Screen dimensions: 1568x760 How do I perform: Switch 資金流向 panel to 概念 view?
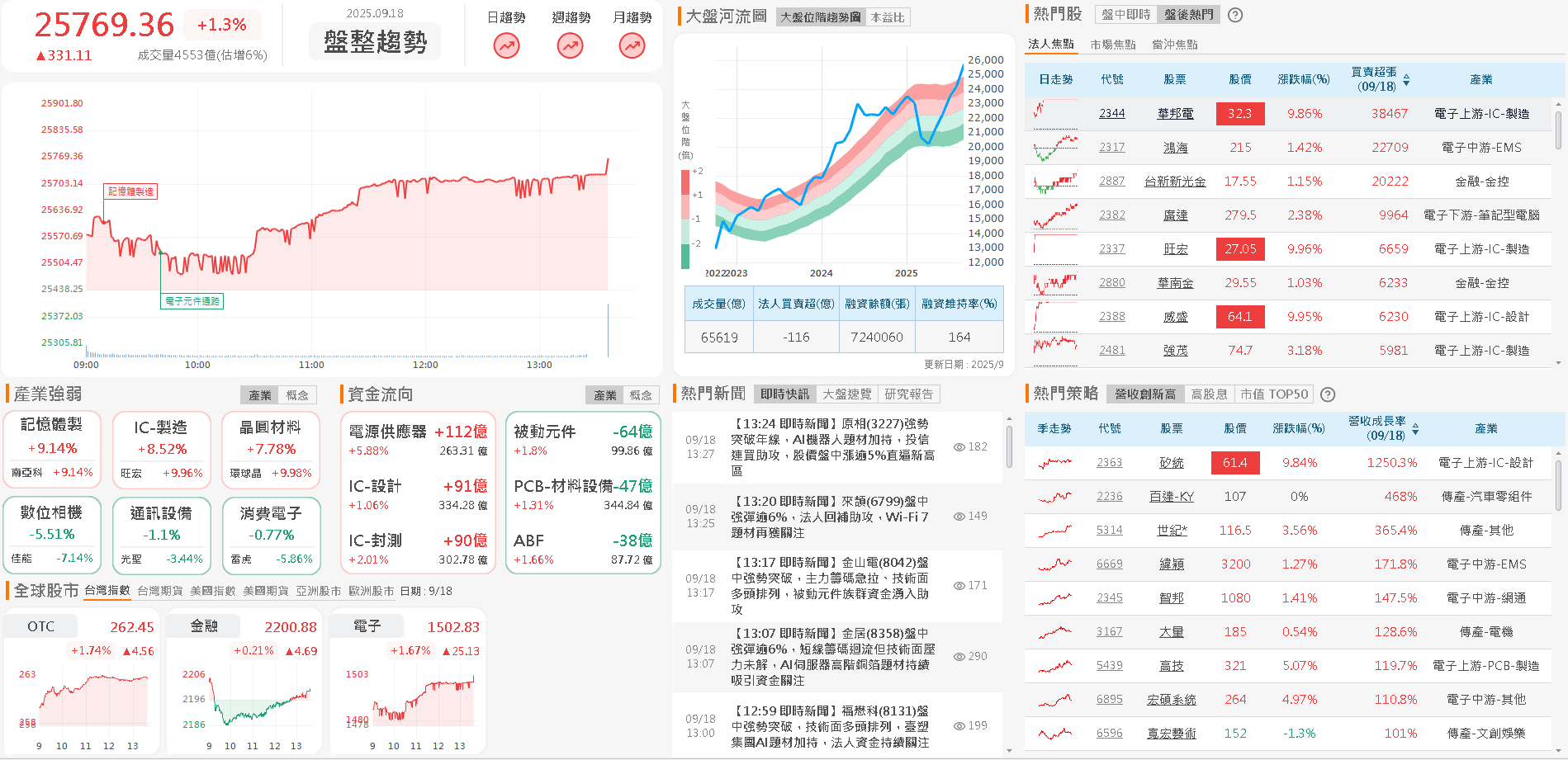(x=642, y=394)
